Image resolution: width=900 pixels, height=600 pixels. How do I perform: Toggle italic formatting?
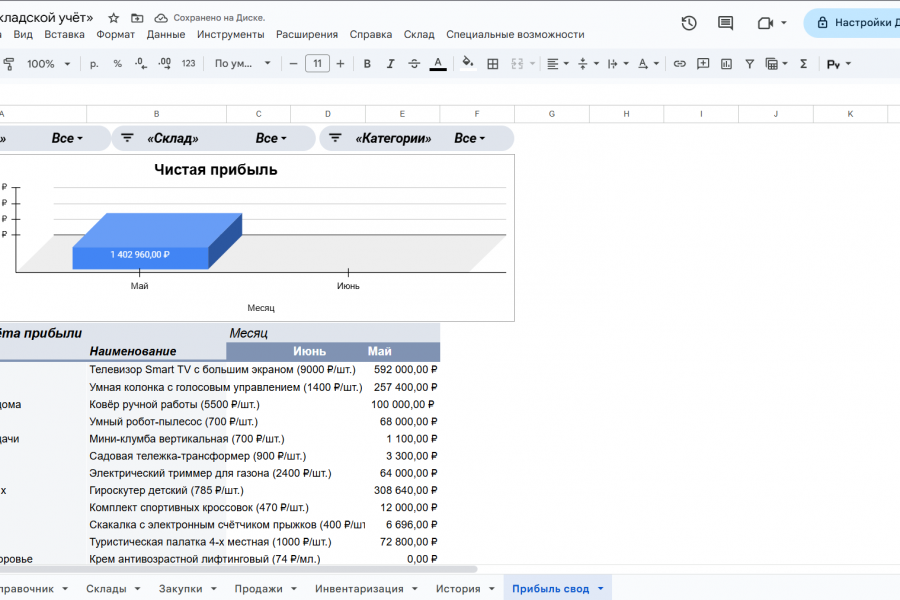coord(390,64)
